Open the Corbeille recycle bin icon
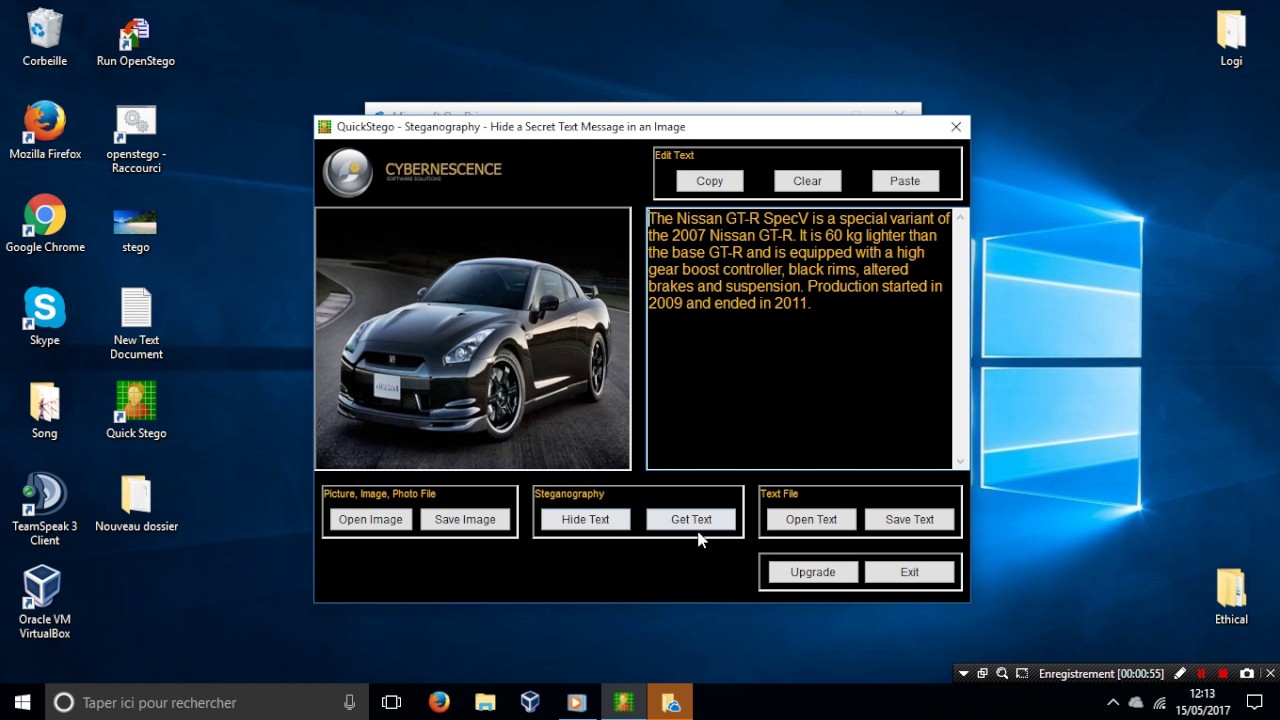 (x=44, y=38)
